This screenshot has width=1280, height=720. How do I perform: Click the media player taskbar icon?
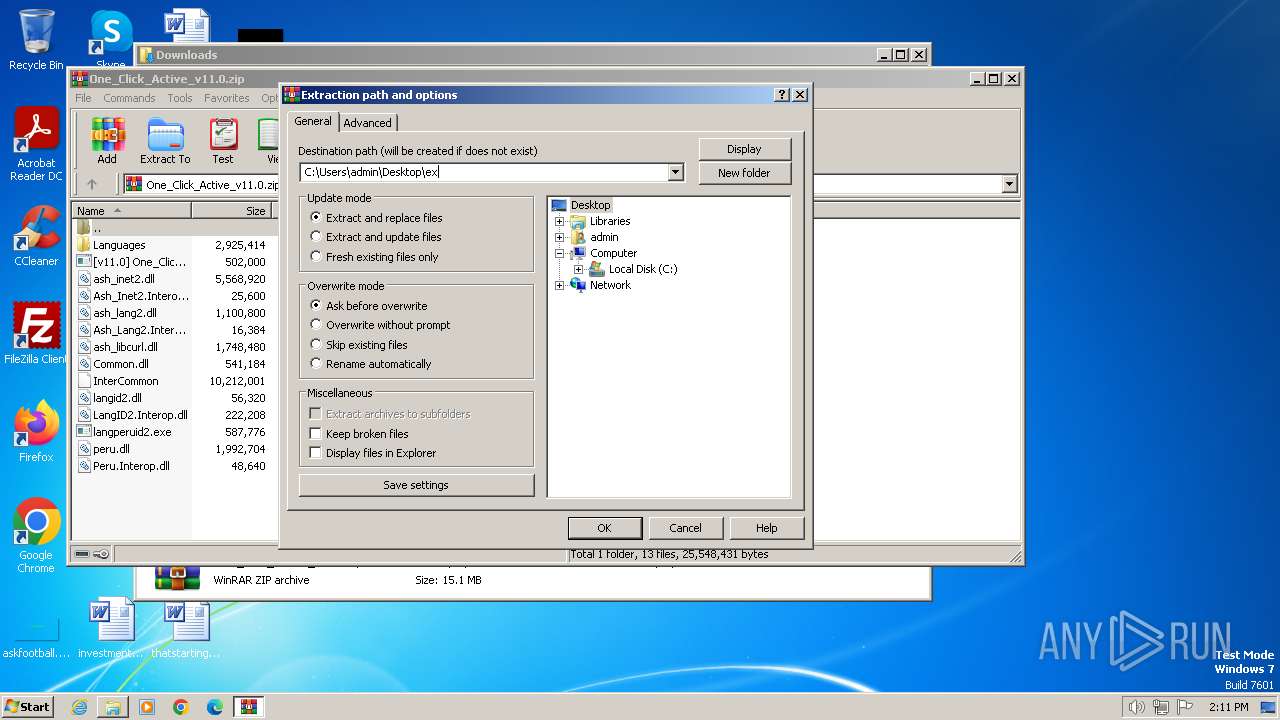coord(147,707)
